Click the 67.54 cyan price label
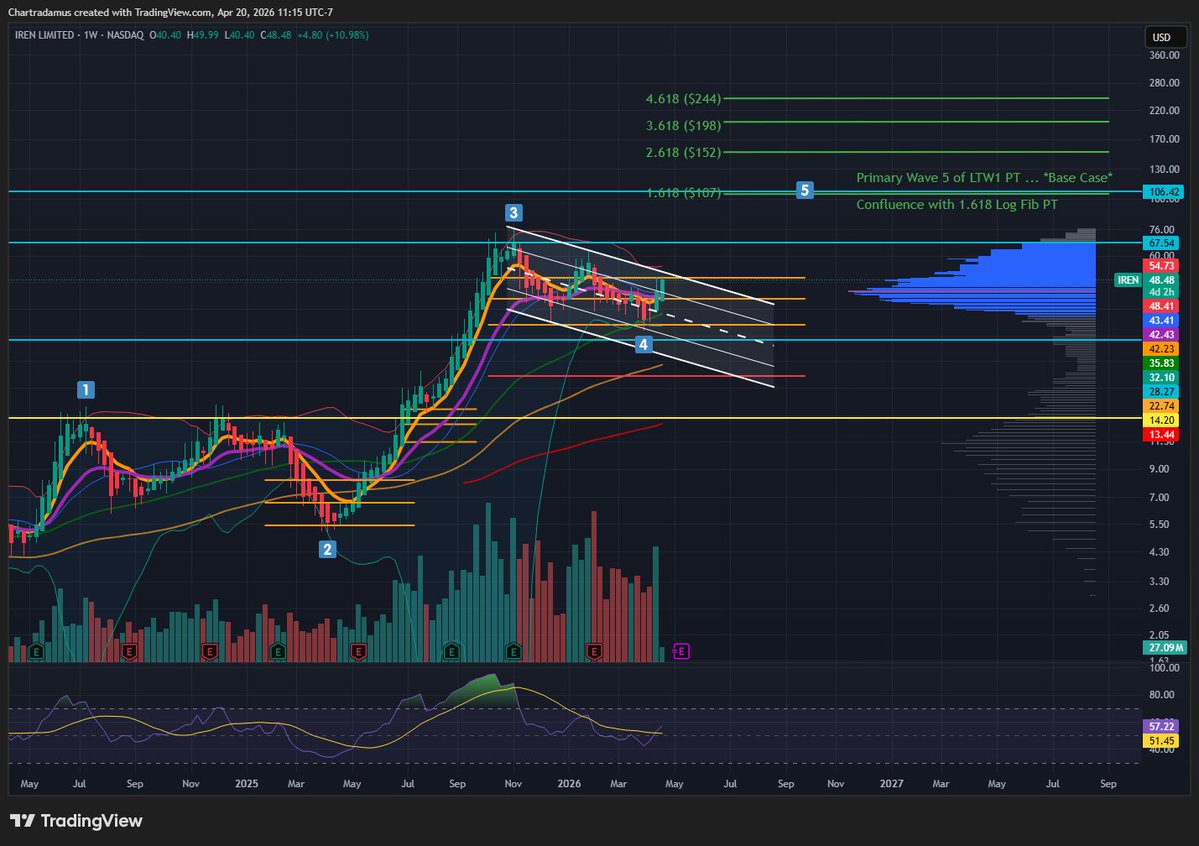The image size is (1199, 846). click(x=1162, y=243)
